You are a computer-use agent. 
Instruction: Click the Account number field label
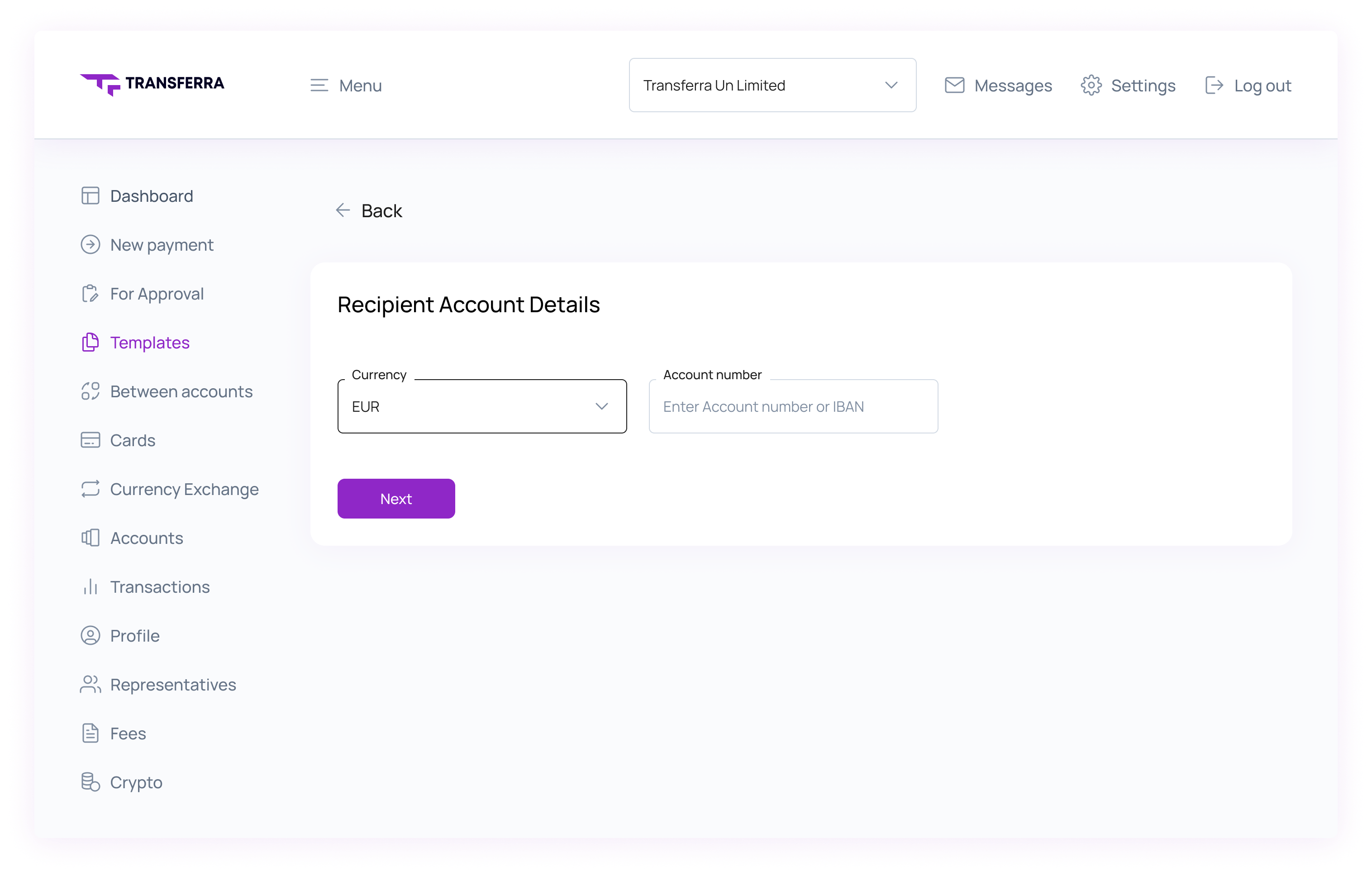coord(712,375)
